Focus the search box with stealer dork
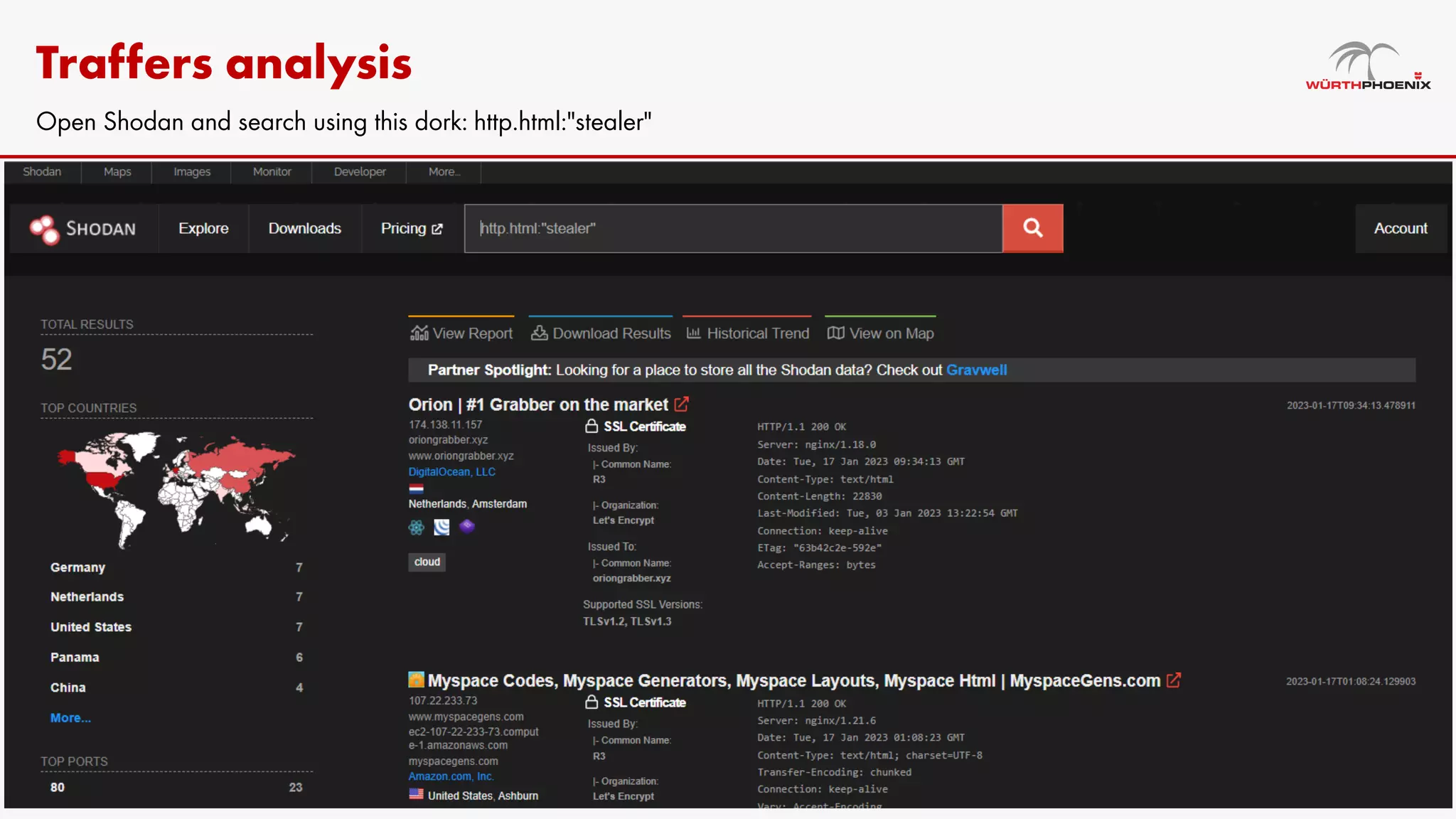Screen dimensions: 1456x819 click(734, 228)
